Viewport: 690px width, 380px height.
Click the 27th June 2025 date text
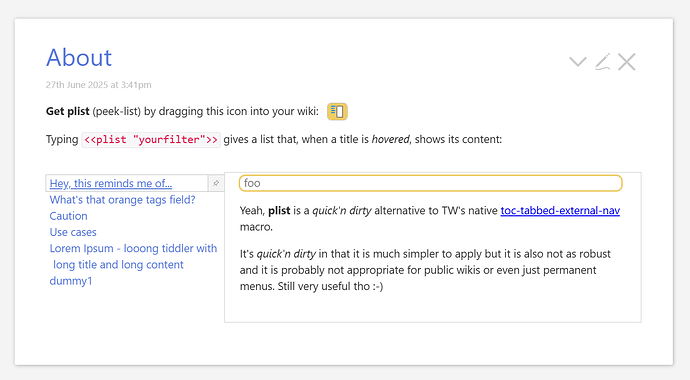coord(99,85)
